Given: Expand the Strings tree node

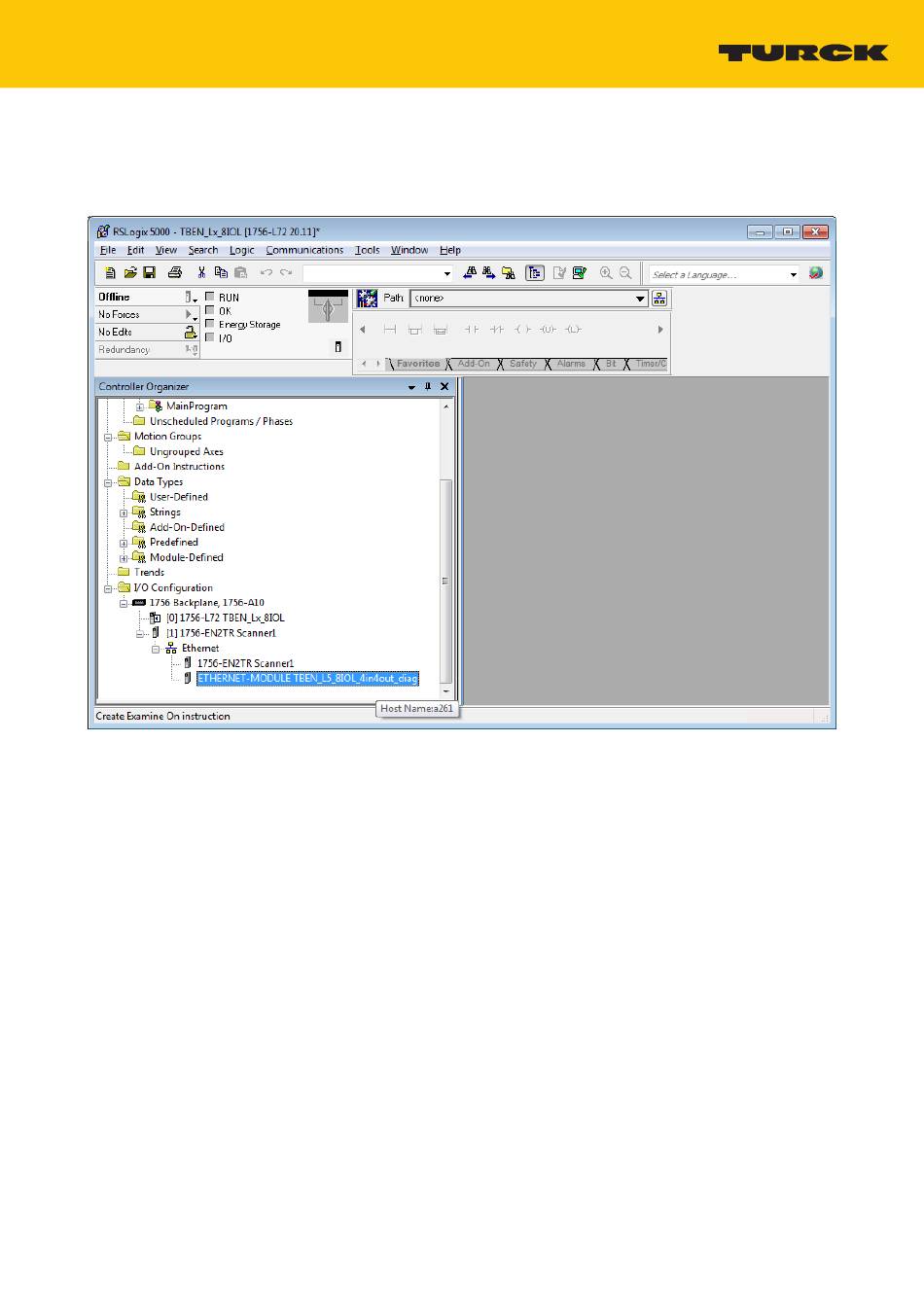Looking at the screenshot, I should [124, 512].
